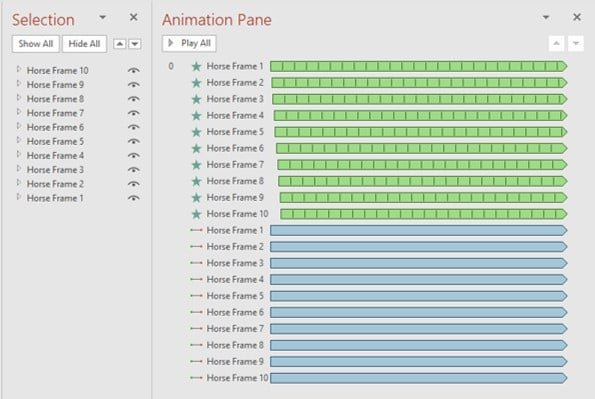This screenshot has width=595, height=399.
Task: Toggle eye icon for Horse Frame 4
Action: coord(134,156)
